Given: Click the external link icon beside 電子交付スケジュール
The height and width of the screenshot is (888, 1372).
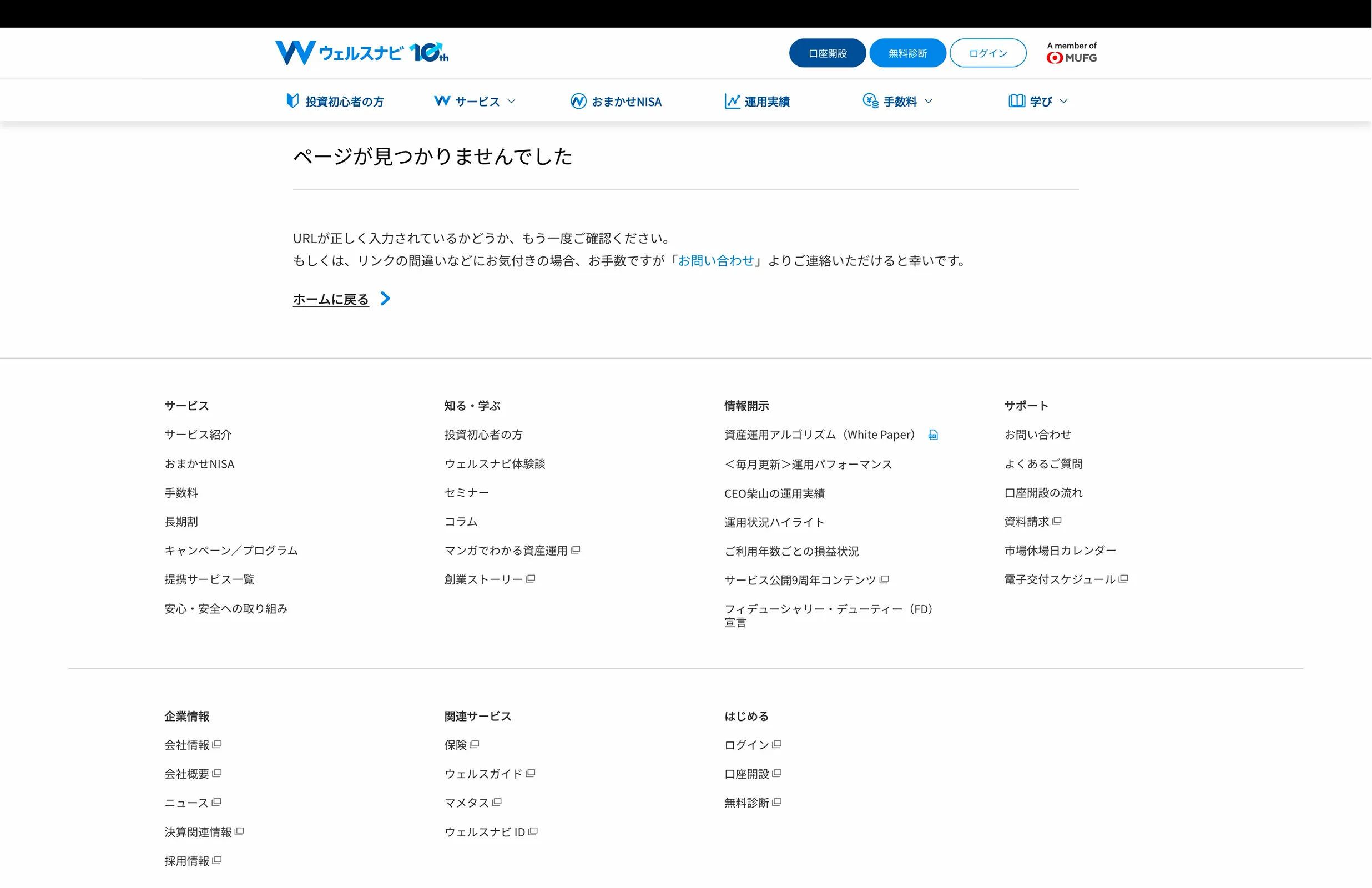Looking at the screenshot, I should (1123, 579).
